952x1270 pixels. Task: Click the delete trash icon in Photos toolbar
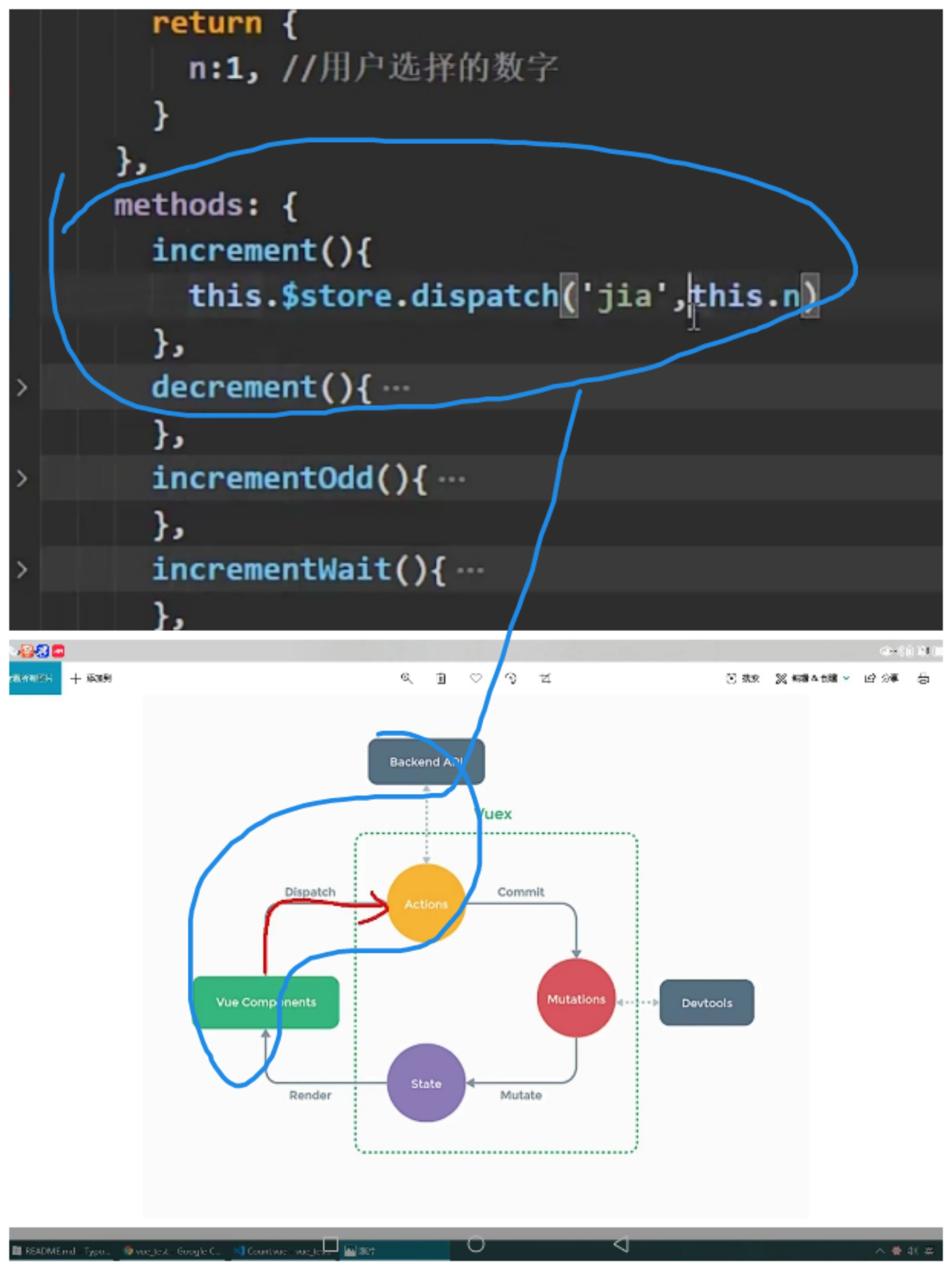(x=441, y=679)
